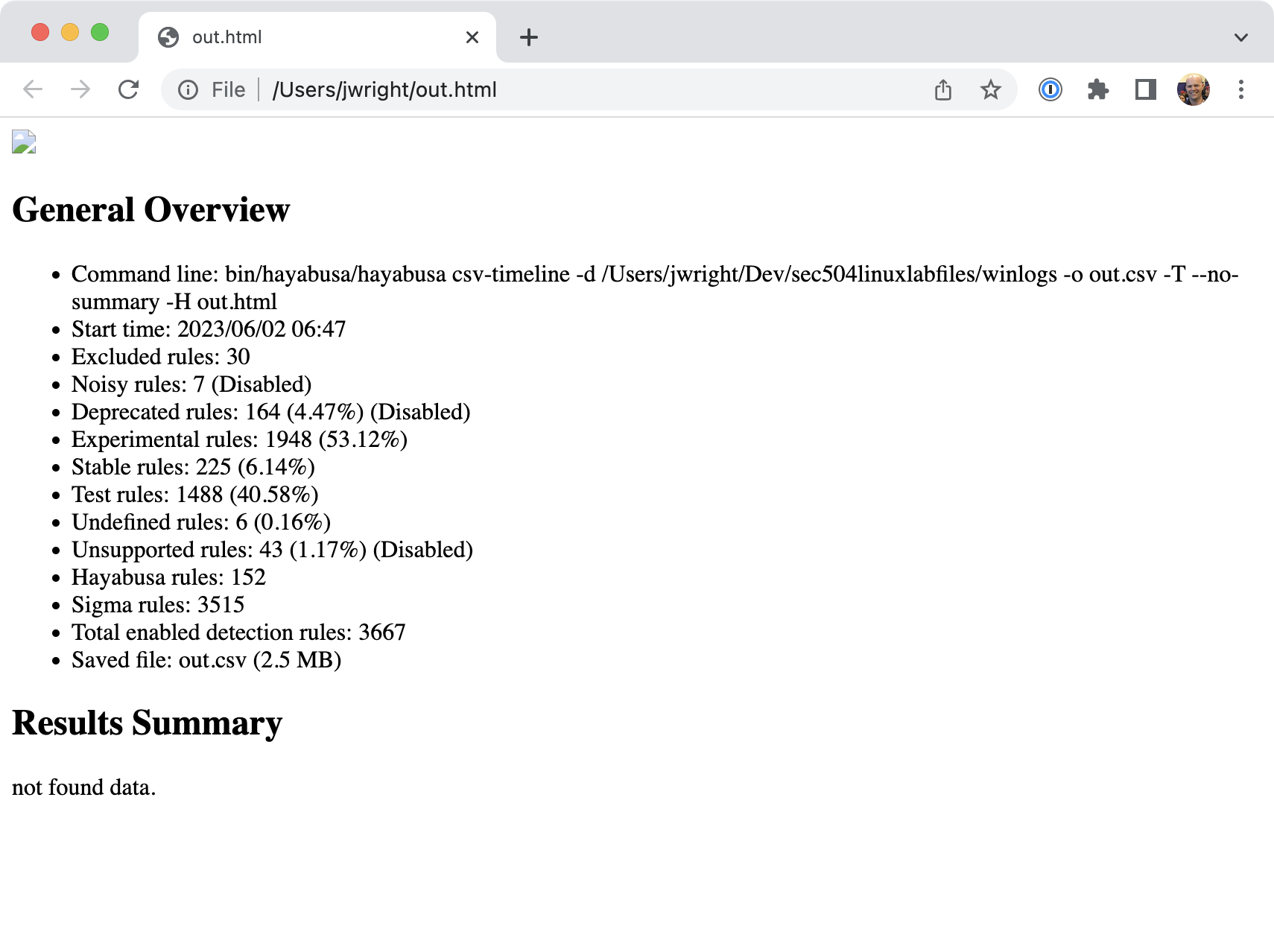The height and width of the screenshot is (952, 1274).
Task: Reload the page with the refresh icon
Action: [x=130, y=89]
